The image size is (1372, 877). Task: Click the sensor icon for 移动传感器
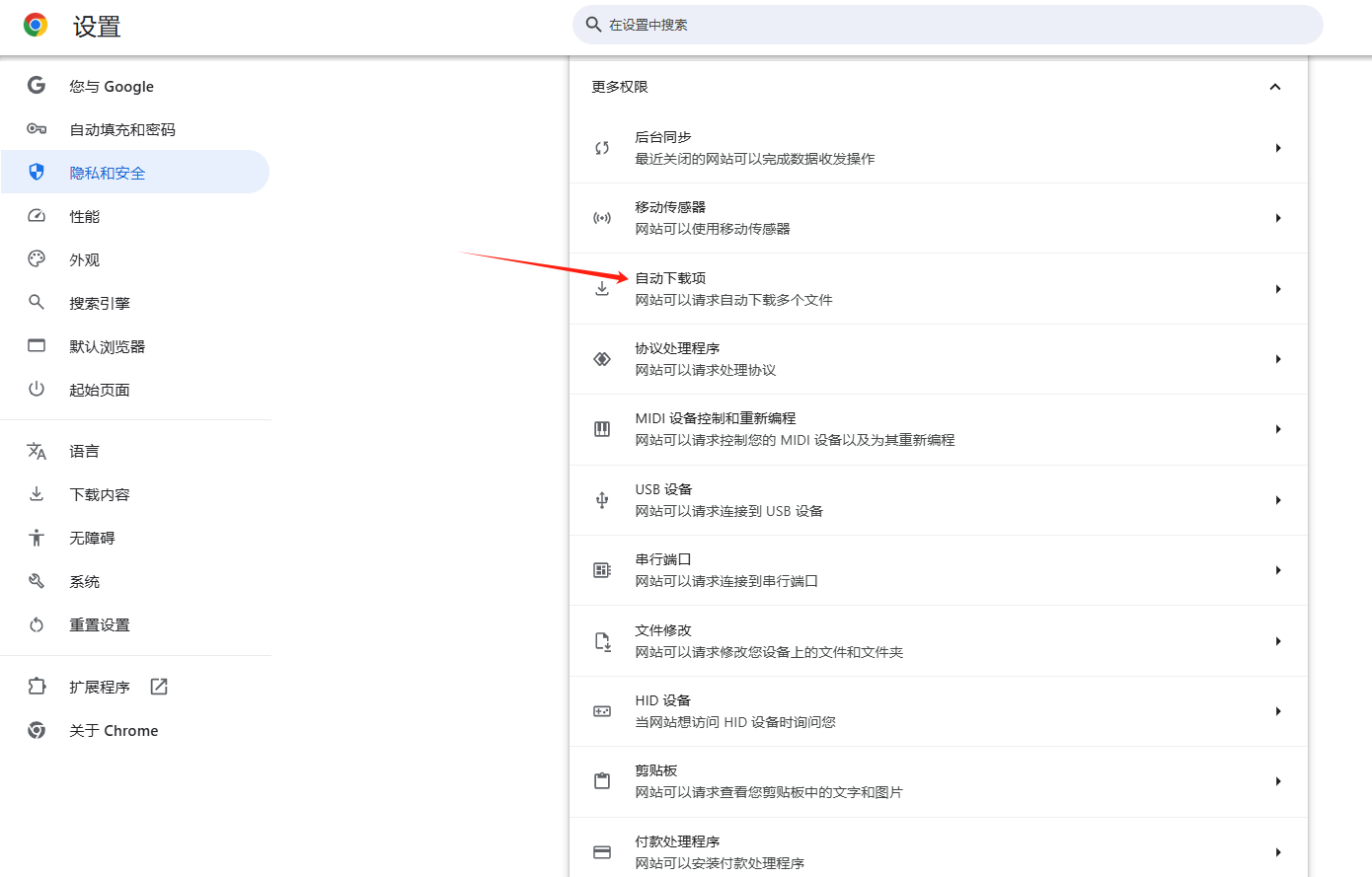(602, 218)
